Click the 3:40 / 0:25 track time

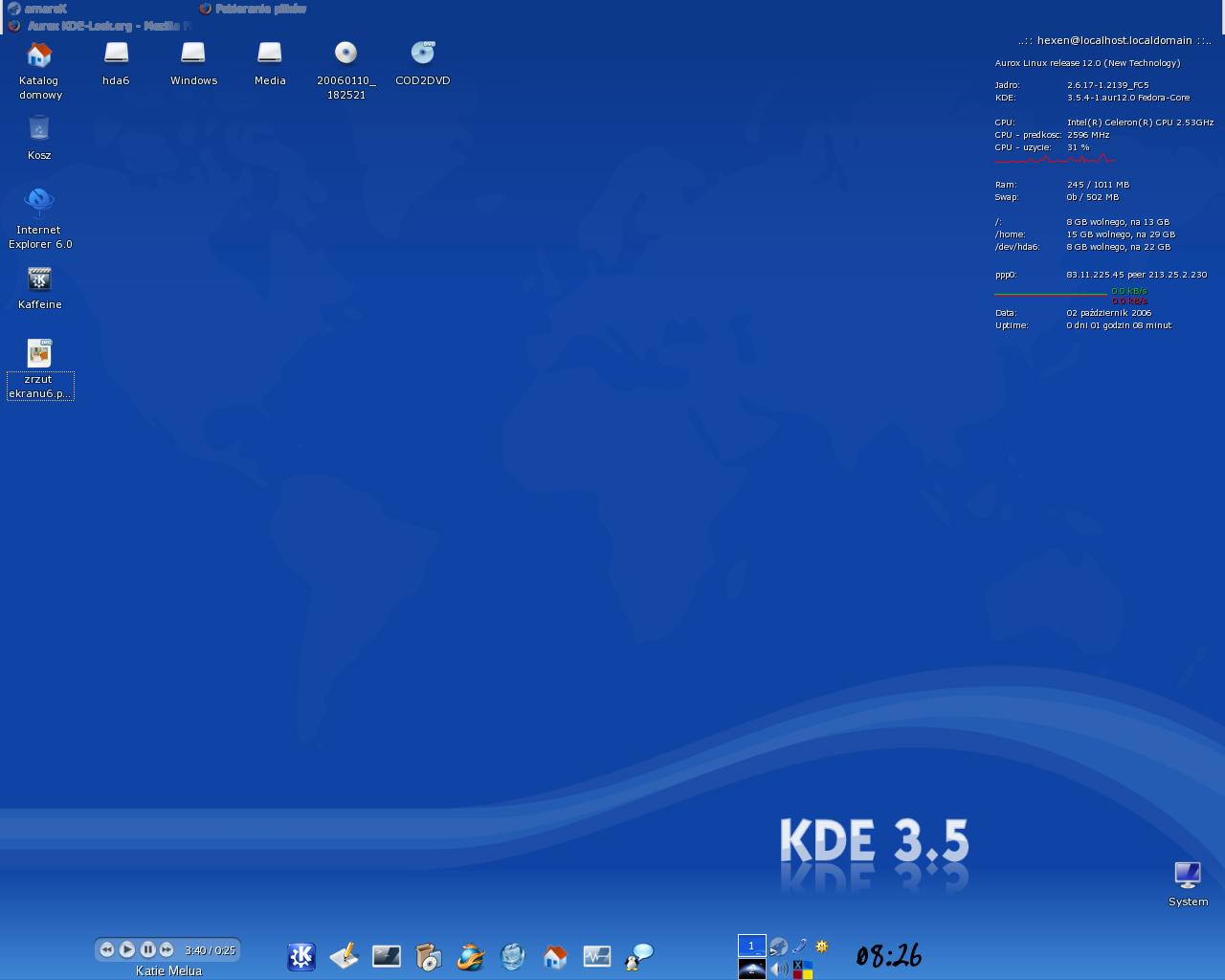(x=210, y=950)
